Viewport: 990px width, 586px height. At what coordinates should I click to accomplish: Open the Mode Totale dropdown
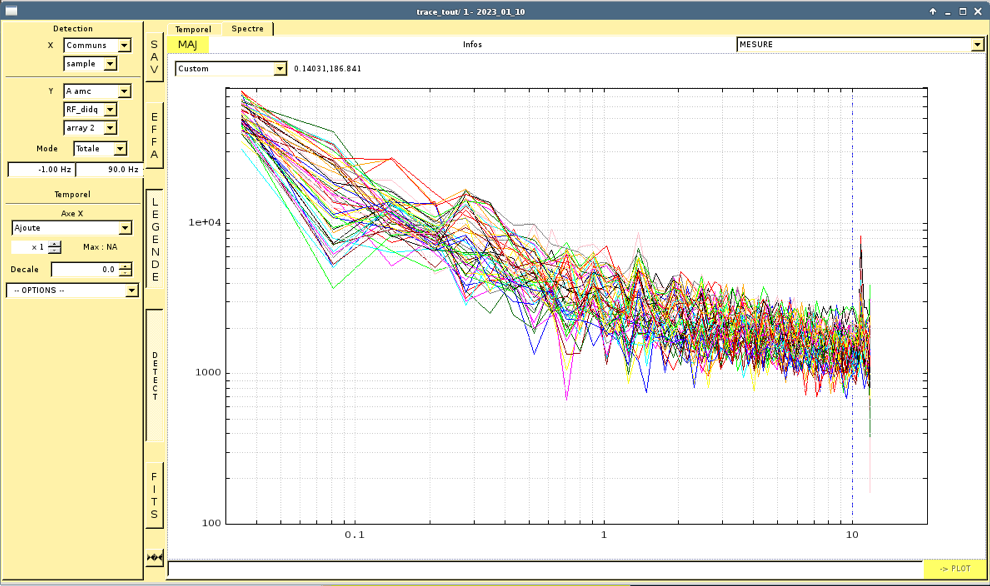120,149
